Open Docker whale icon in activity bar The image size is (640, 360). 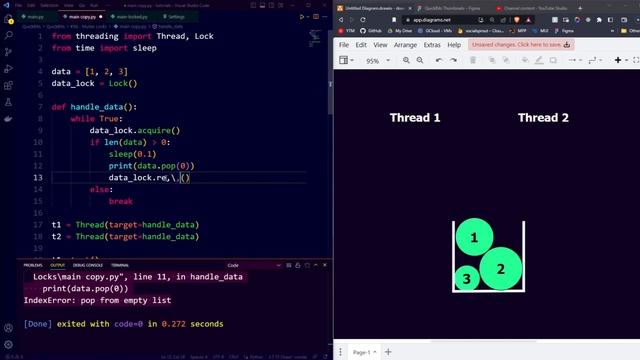click(x=8, y=119)
